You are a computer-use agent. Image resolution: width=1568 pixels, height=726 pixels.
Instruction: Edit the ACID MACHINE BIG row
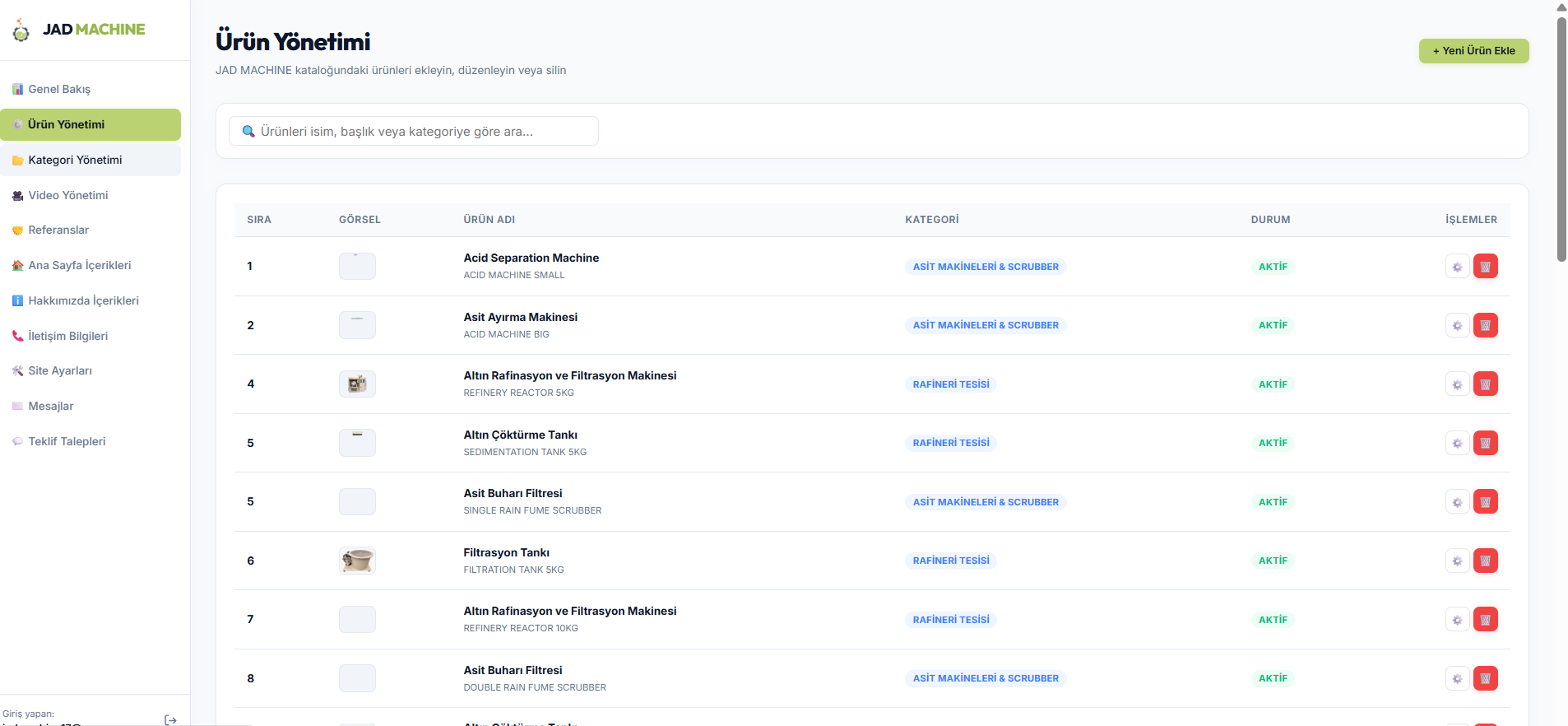pyautogui.click(x=1457, y=325)
